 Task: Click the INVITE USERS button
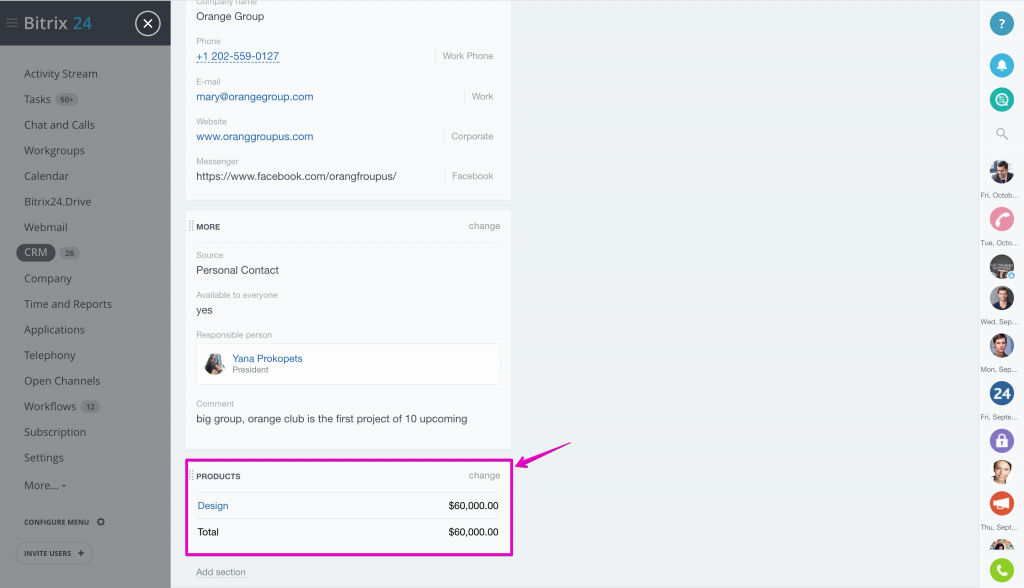click(x=54, y=553)
